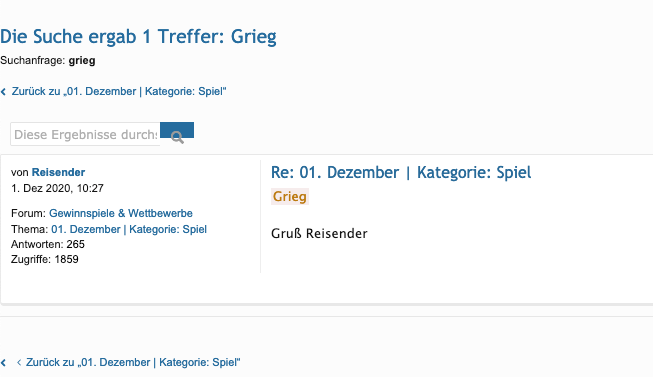Click the 'Forum:' label in the post details

point(28,213)
